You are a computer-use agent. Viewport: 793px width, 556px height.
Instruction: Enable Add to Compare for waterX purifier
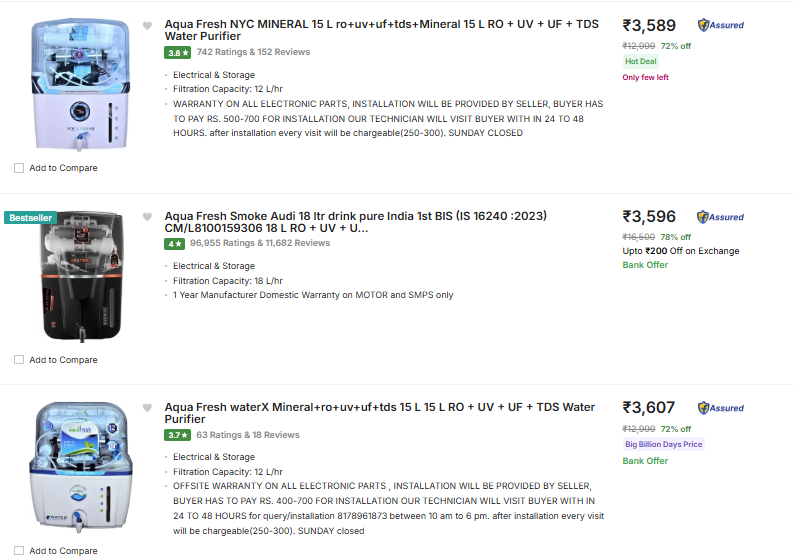(x=19, y=550)
